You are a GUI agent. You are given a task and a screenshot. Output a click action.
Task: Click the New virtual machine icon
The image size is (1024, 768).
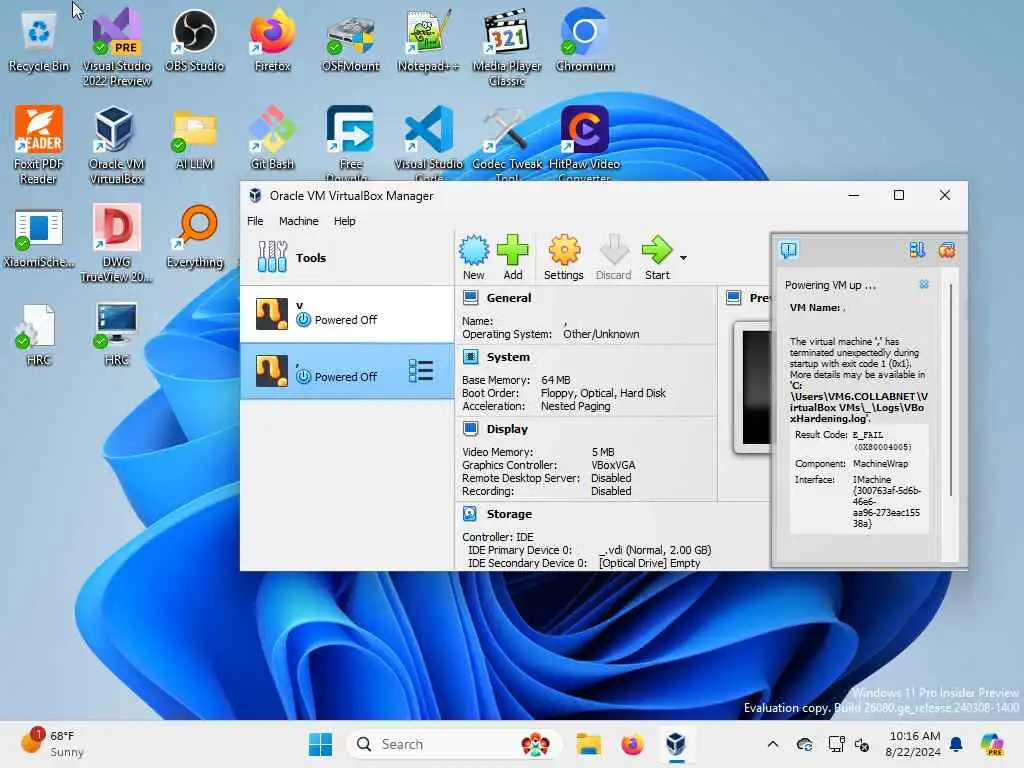pyautogui.click(x=473, y=257)
